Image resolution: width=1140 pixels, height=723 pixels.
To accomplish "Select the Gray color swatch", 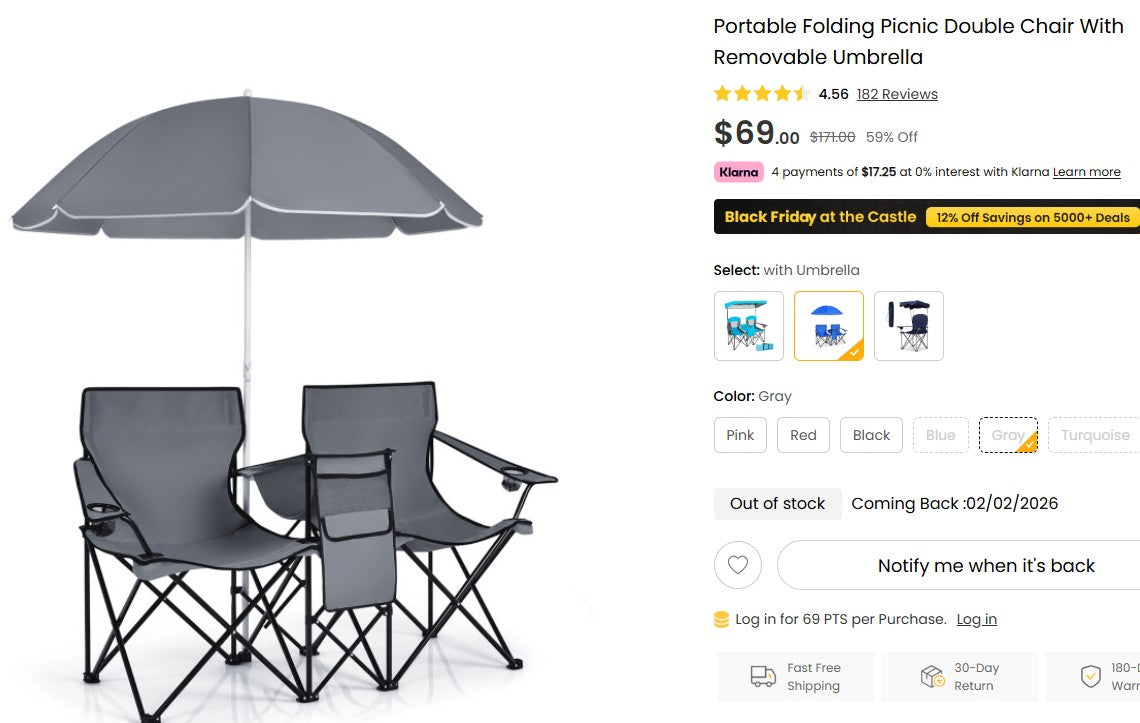I will 1008,435.
